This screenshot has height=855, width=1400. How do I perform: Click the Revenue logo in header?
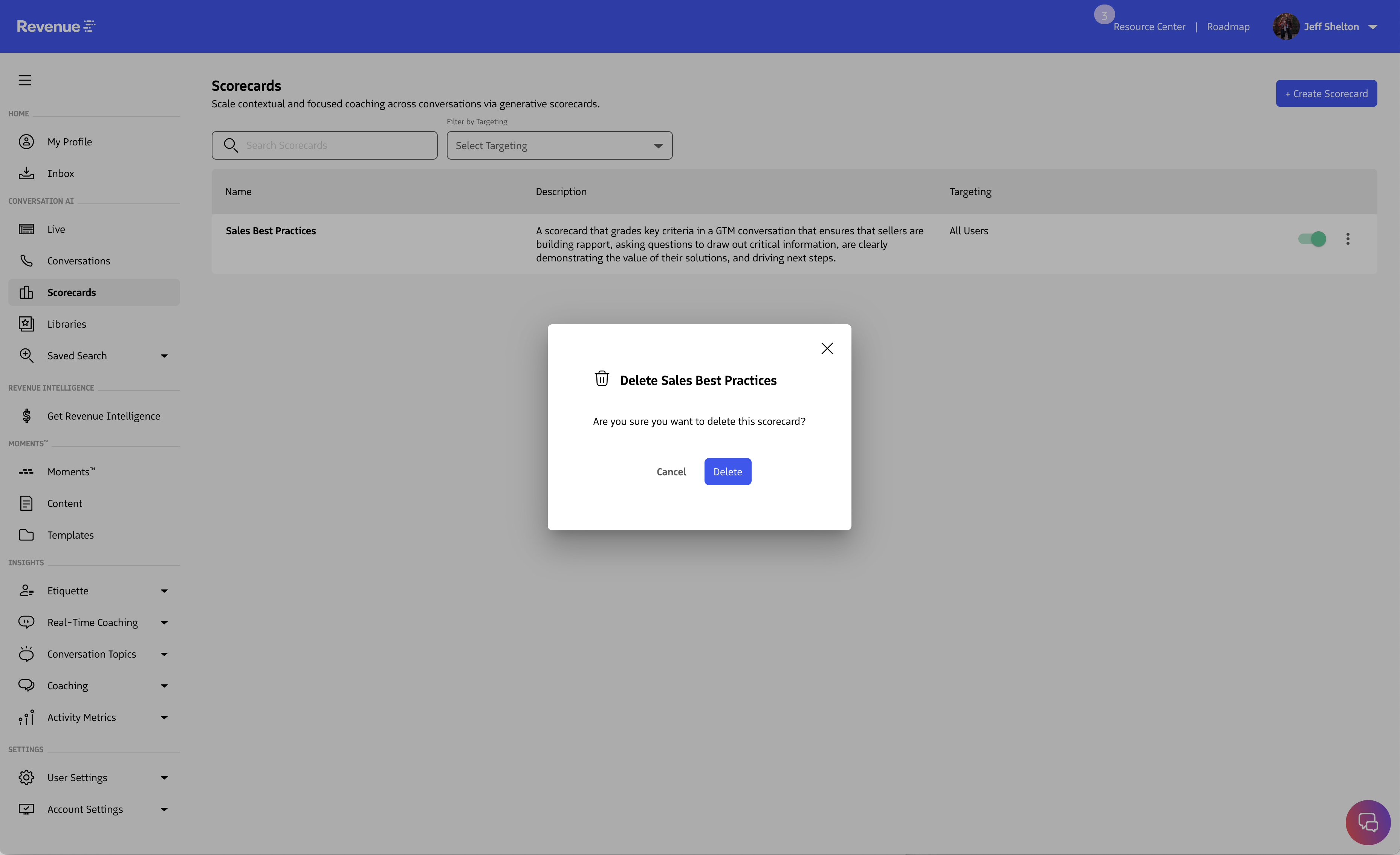[x=56, y=26]
